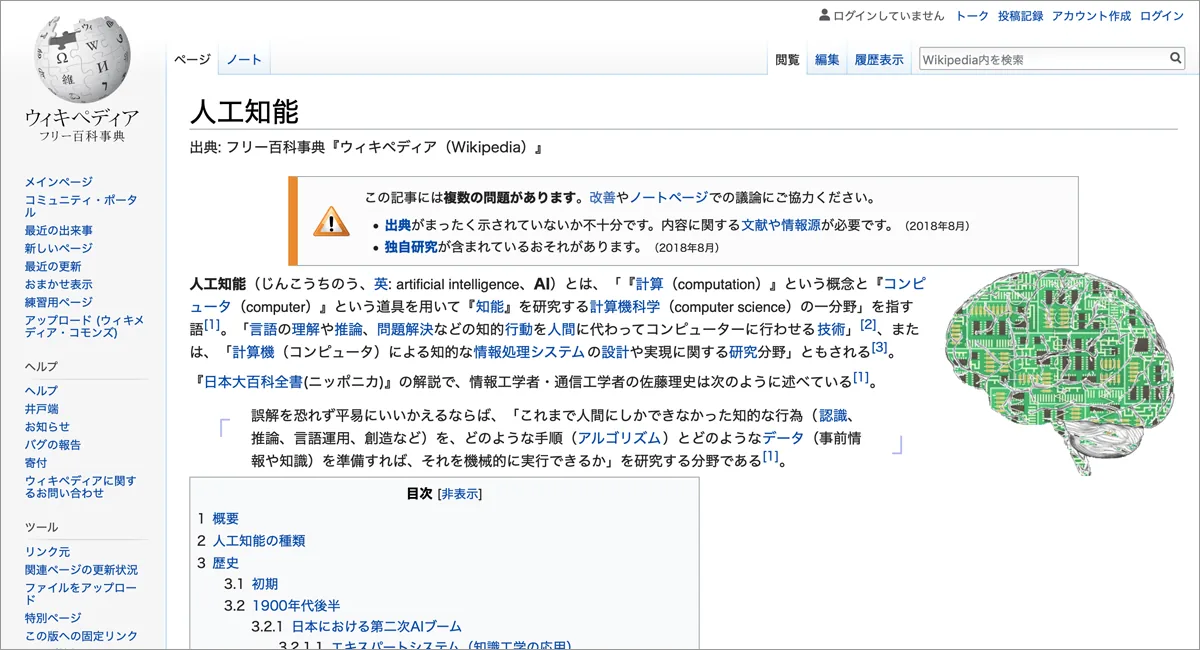Jump to section 3.2 1900年代後半
This screenshot has width=1200, height=650.
(x=296, y=605)
